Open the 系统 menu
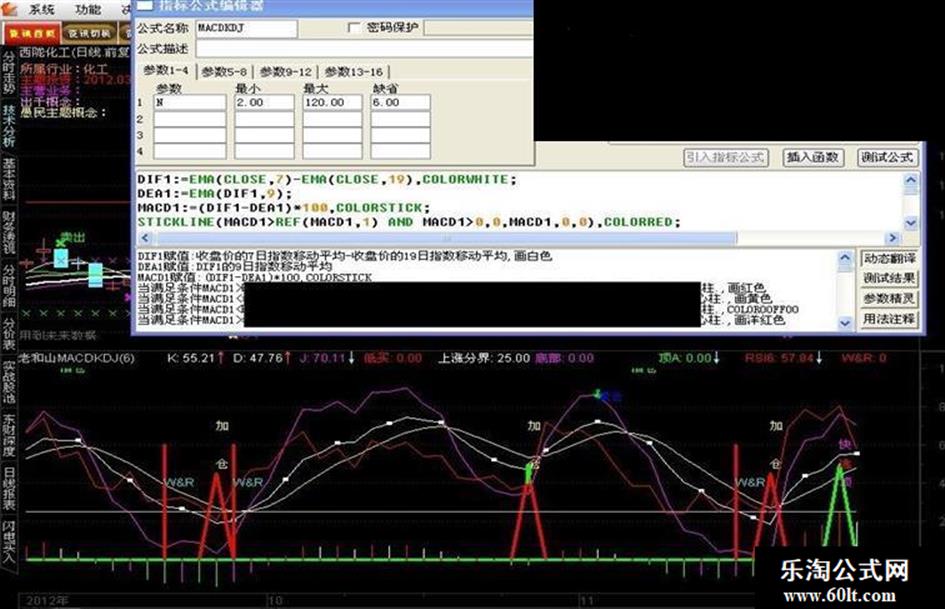Image resolution: width=945 pixels, height=609 pixels. coord(41,9)
